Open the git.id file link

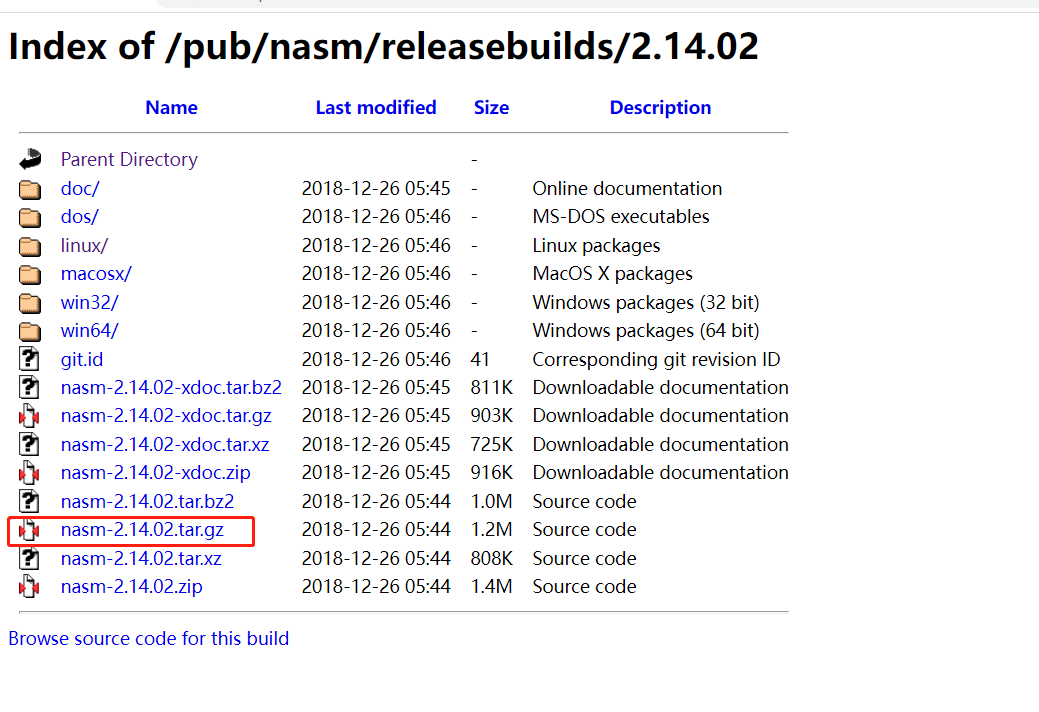pyautogui.click(x=82, y=360)
